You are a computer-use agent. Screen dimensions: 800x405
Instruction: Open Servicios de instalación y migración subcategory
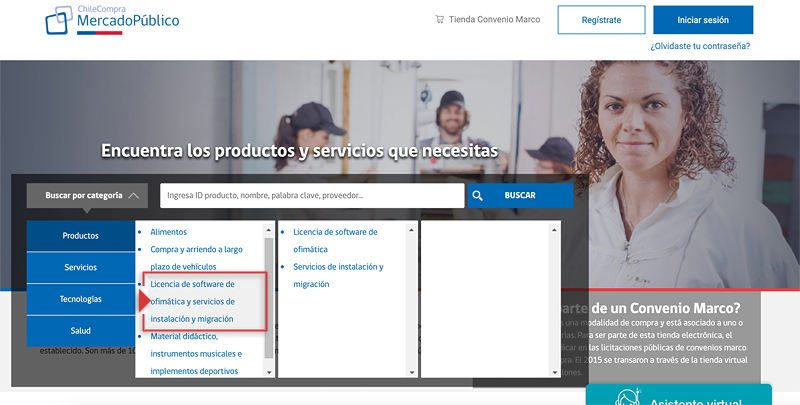[338, 275]
